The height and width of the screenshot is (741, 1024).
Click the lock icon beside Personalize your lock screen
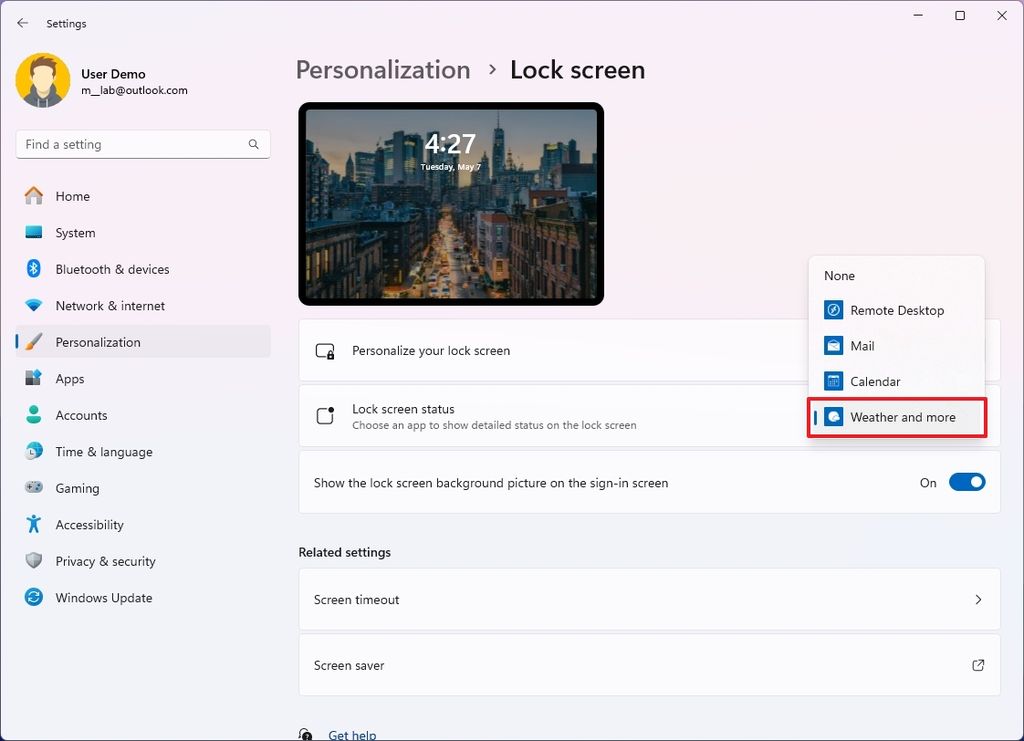[324, 351]
